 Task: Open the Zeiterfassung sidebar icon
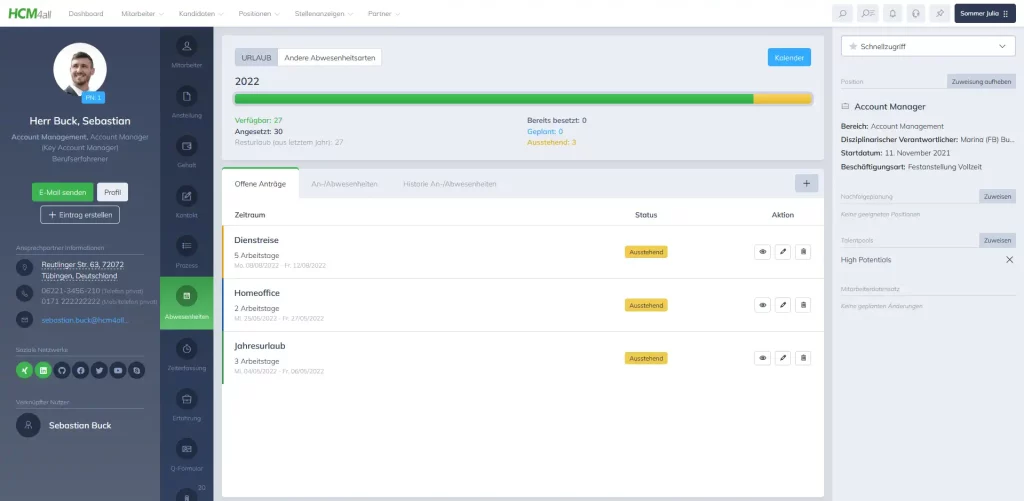186,353
